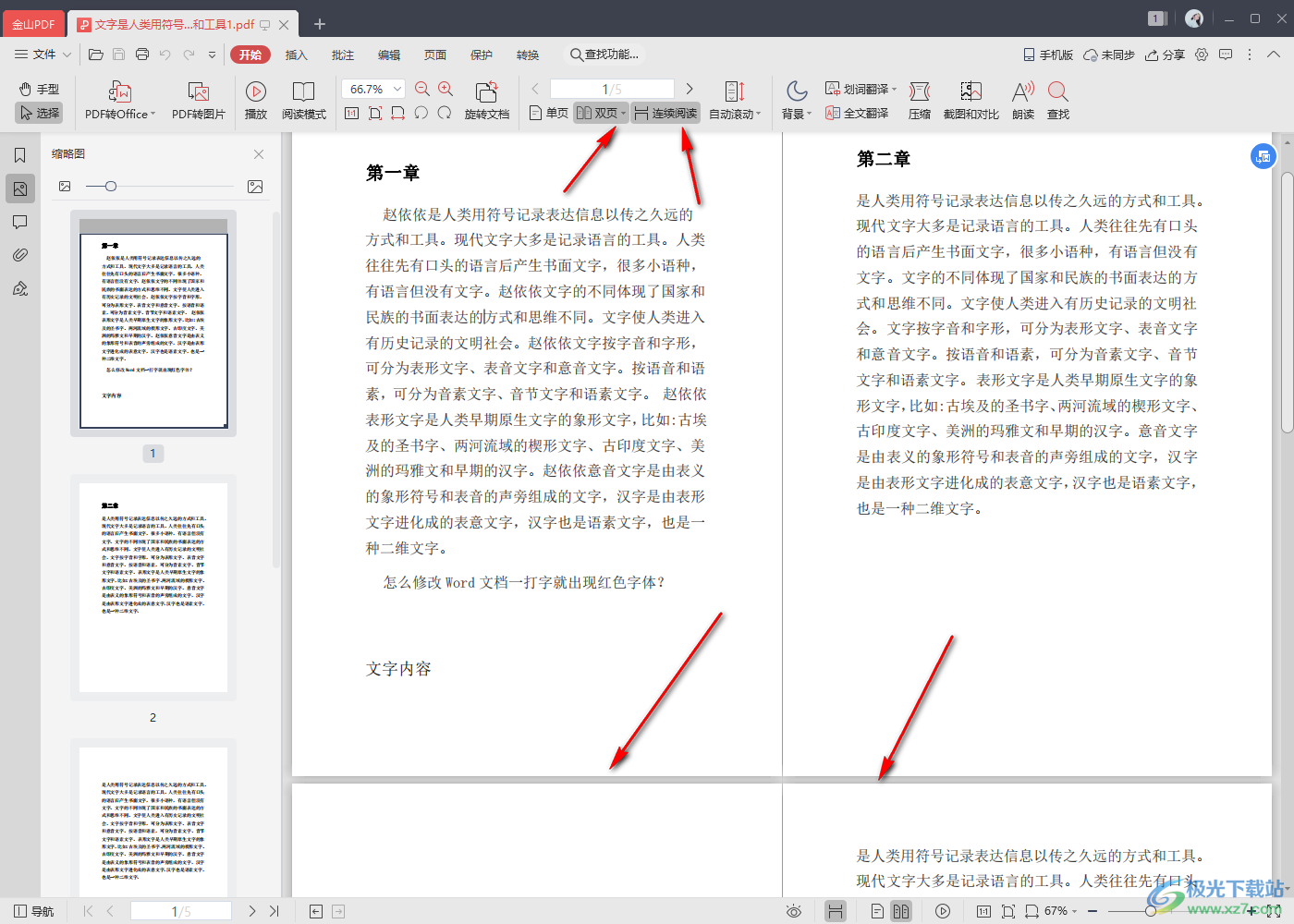
Task: Open attachments paperclip panel
Action: click(19, 255)
